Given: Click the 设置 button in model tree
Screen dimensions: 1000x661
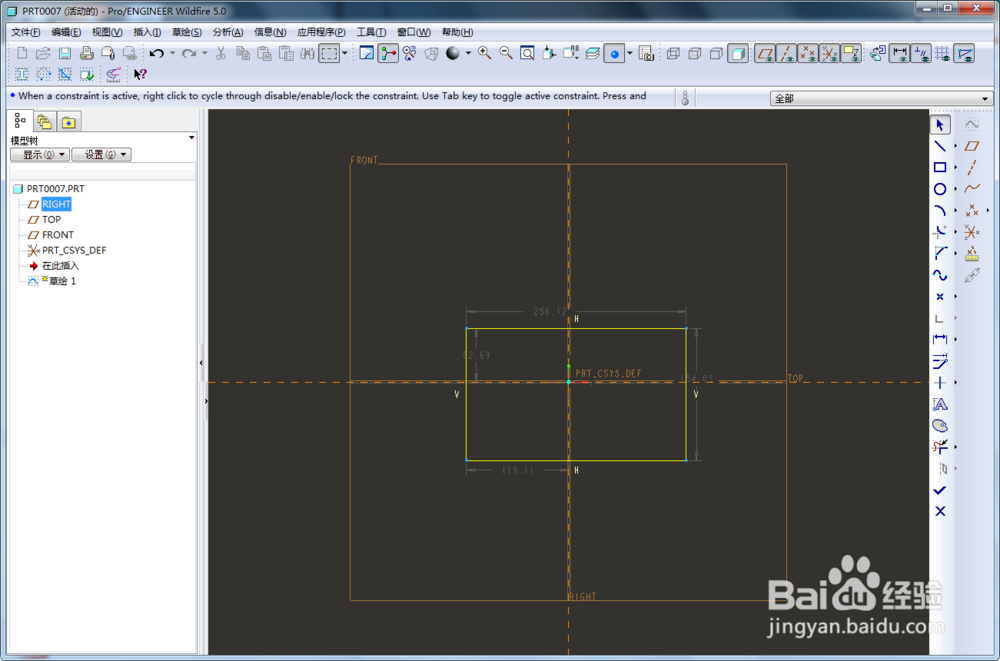Looking at the screenshot, I should (x=101, y=154).
